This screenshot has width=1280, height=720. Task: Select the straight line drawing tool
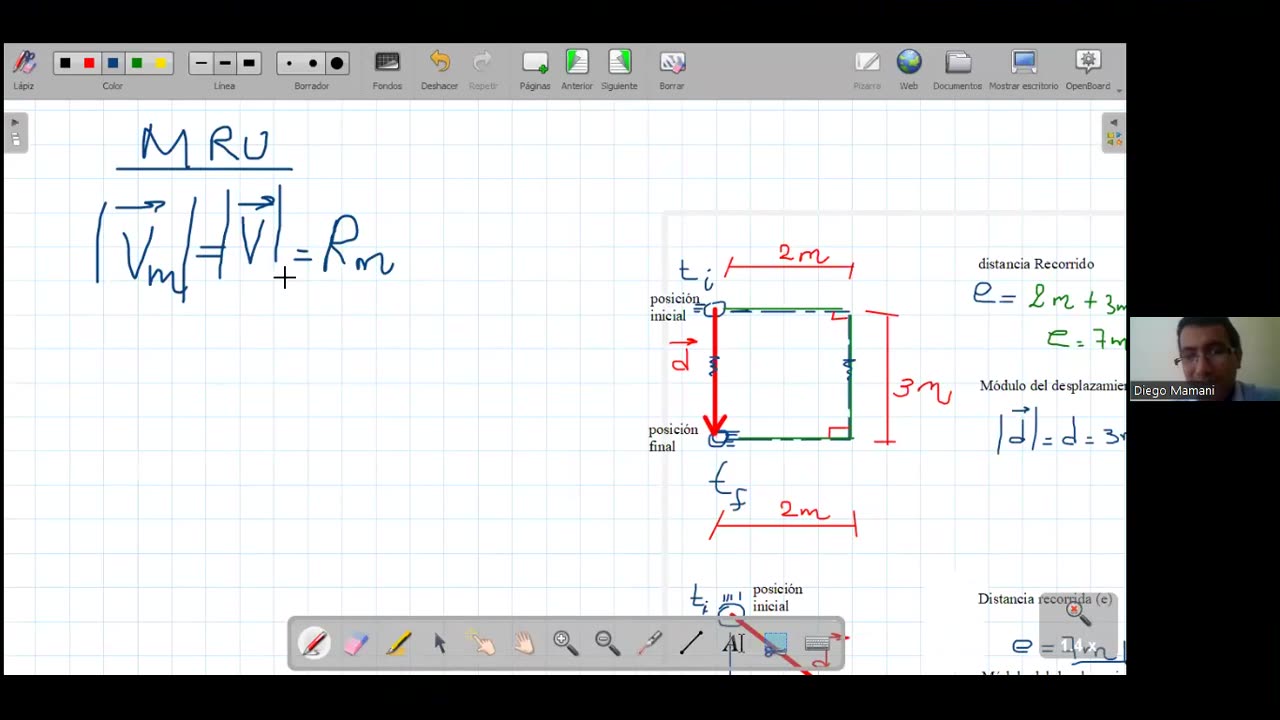(x=692, y=643)
